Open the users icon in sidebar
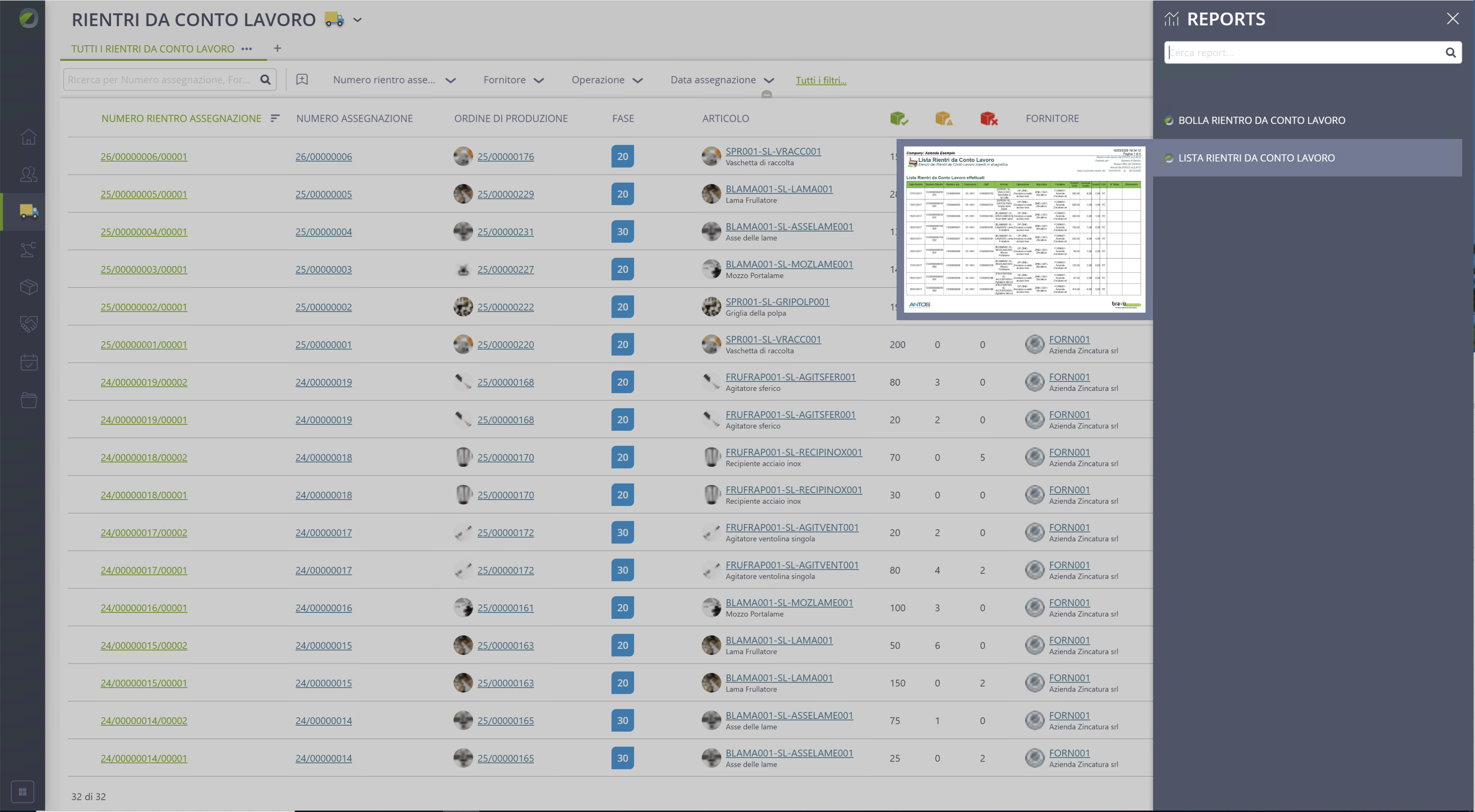Screen dimensions: 1475x812 29,174
